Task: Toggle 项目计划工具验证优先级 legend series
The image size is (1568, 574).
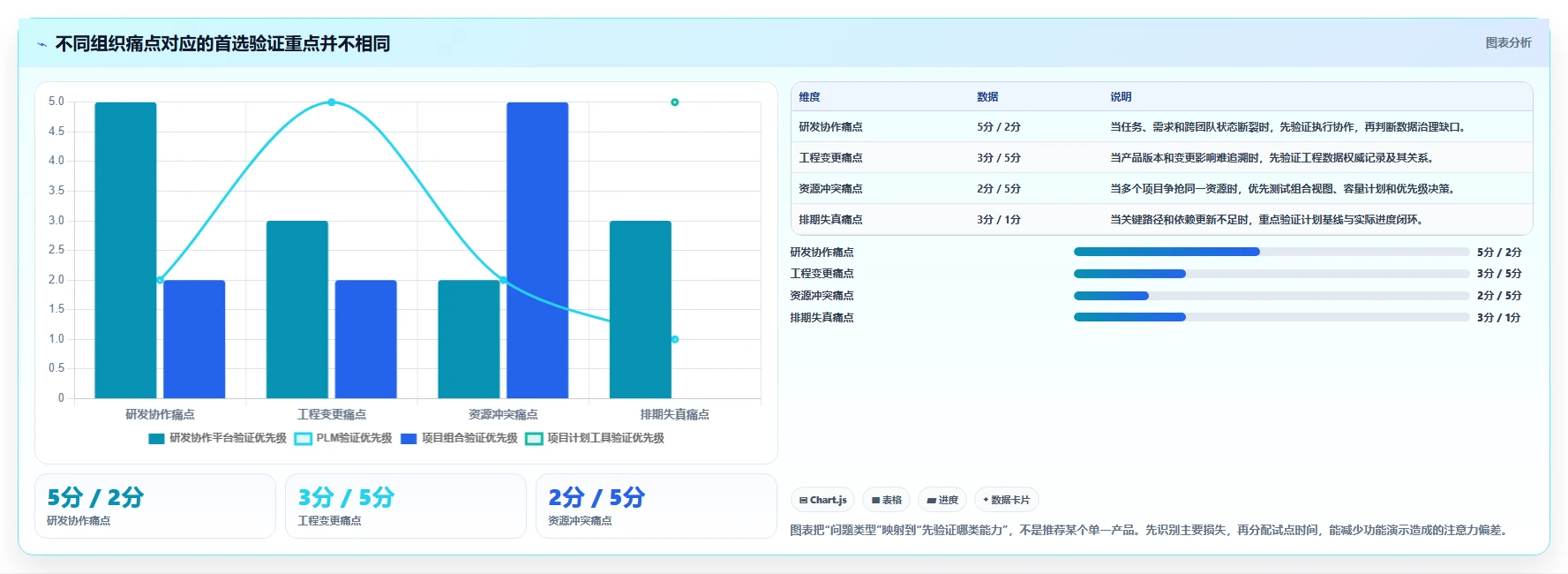Action: point(595,438)
